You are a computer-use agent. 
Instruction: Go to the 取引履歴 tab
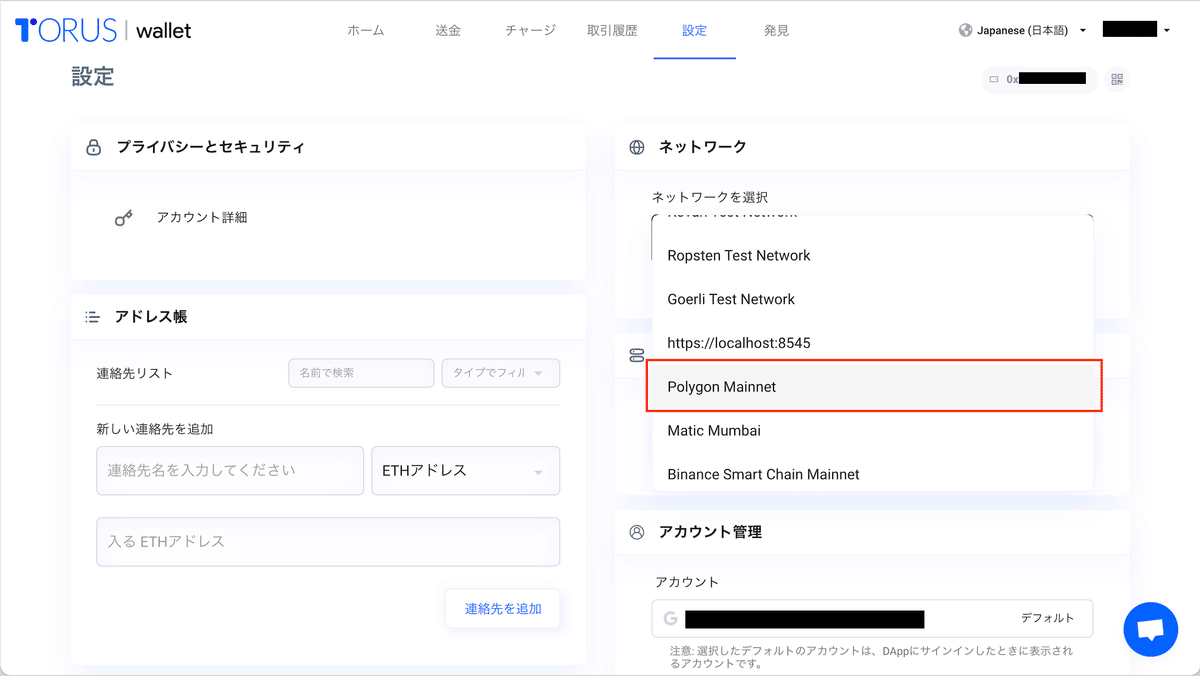coord(612,30)
